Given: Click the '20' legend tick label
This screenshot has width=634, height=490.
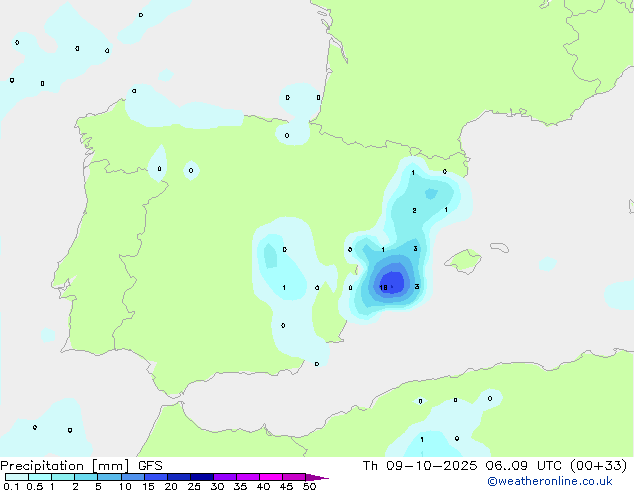Looking at the screenshot, I should (x=171, y=486).
